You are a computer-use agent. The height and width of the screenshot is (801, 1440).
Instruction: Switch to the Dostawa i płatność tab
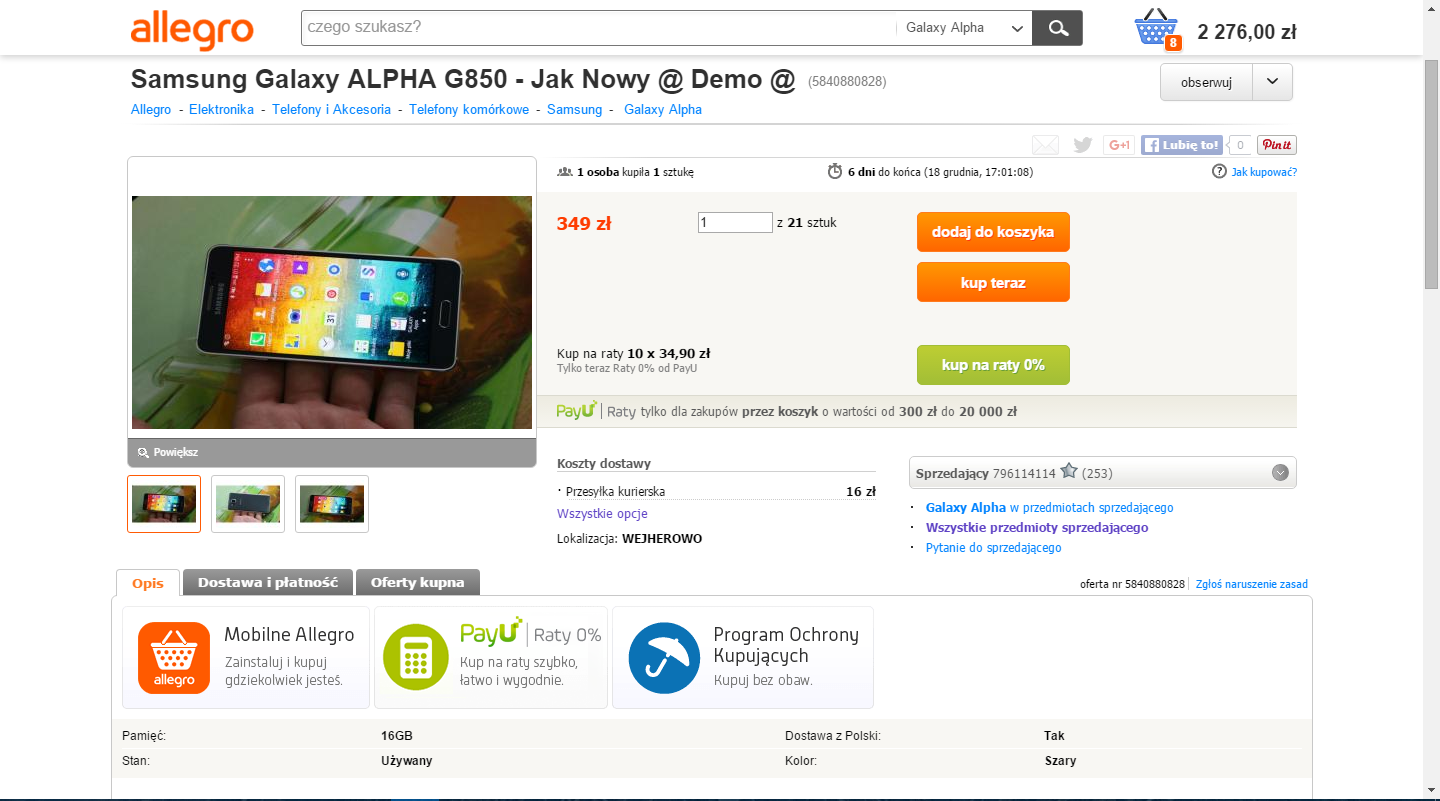267,582
